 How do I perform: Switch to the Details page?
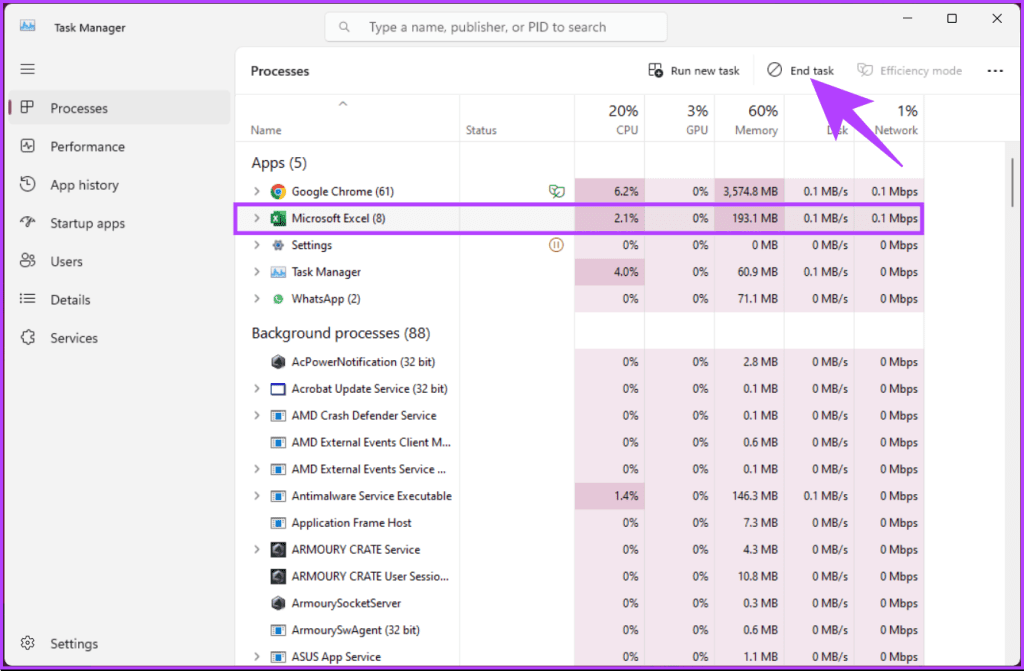[120, 300]
